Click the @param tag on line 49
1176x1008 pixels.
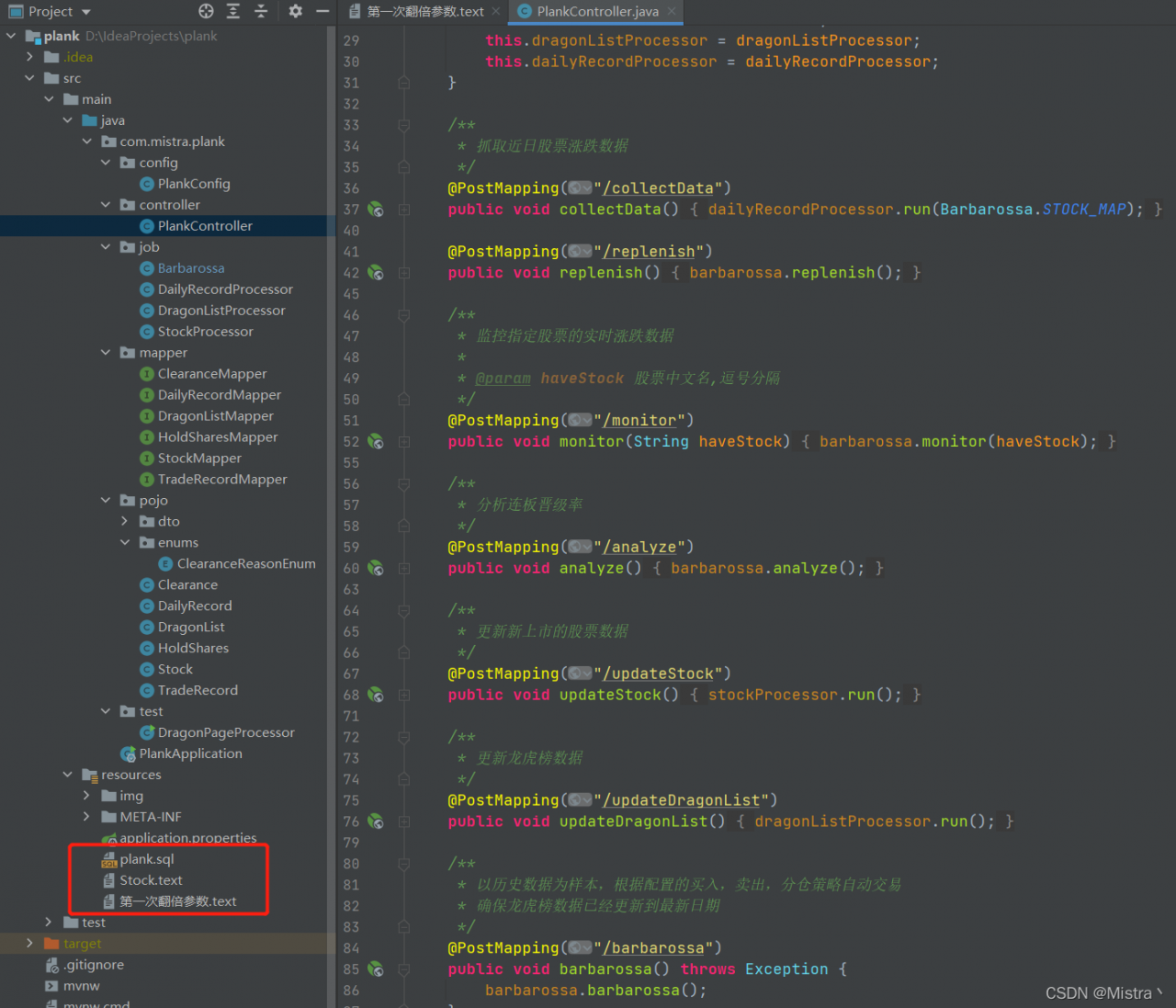pos(503,379)
